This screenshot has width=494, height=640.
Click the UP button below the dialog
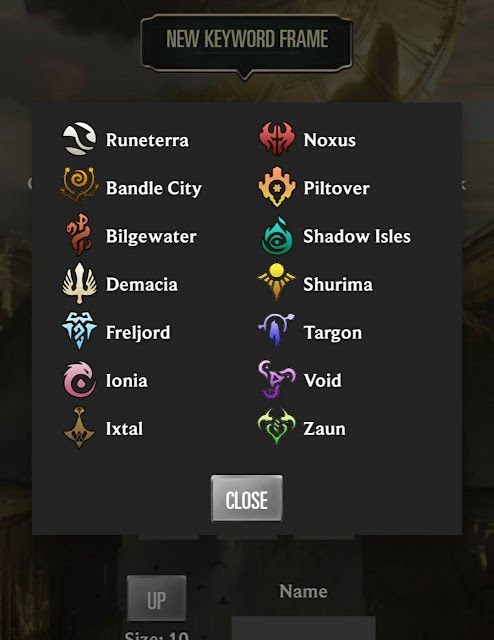(x=157, y=599)
